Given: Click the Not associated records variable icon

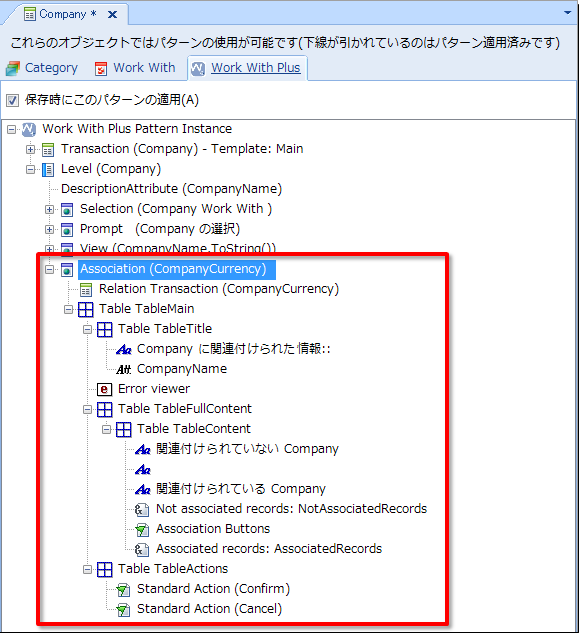Looking at the screenshot, I should (x=142, y=509).
